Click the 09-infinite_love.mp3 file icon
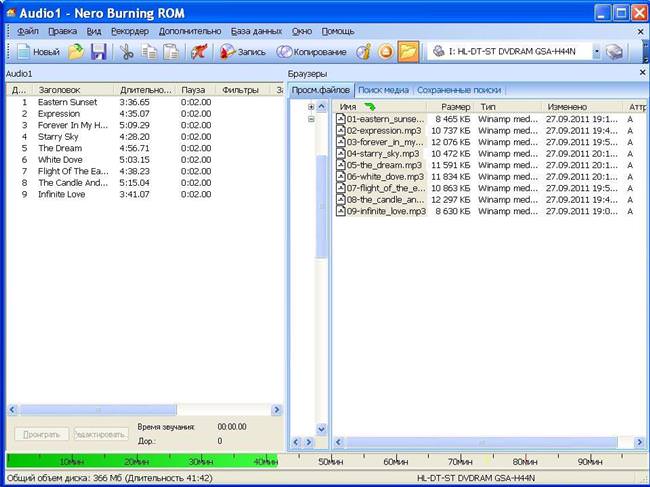Screen dimensions: 650x487 click(341, 211)
